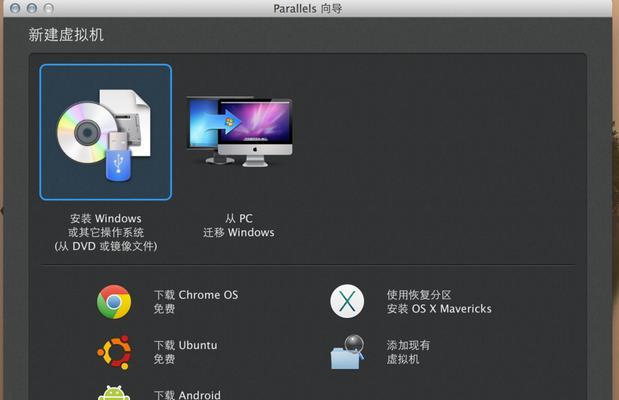Screen dimensions: 619x400
Task: Click the Chrome OS logo icon
Action: pyautogui.click(x=114, y=302)
